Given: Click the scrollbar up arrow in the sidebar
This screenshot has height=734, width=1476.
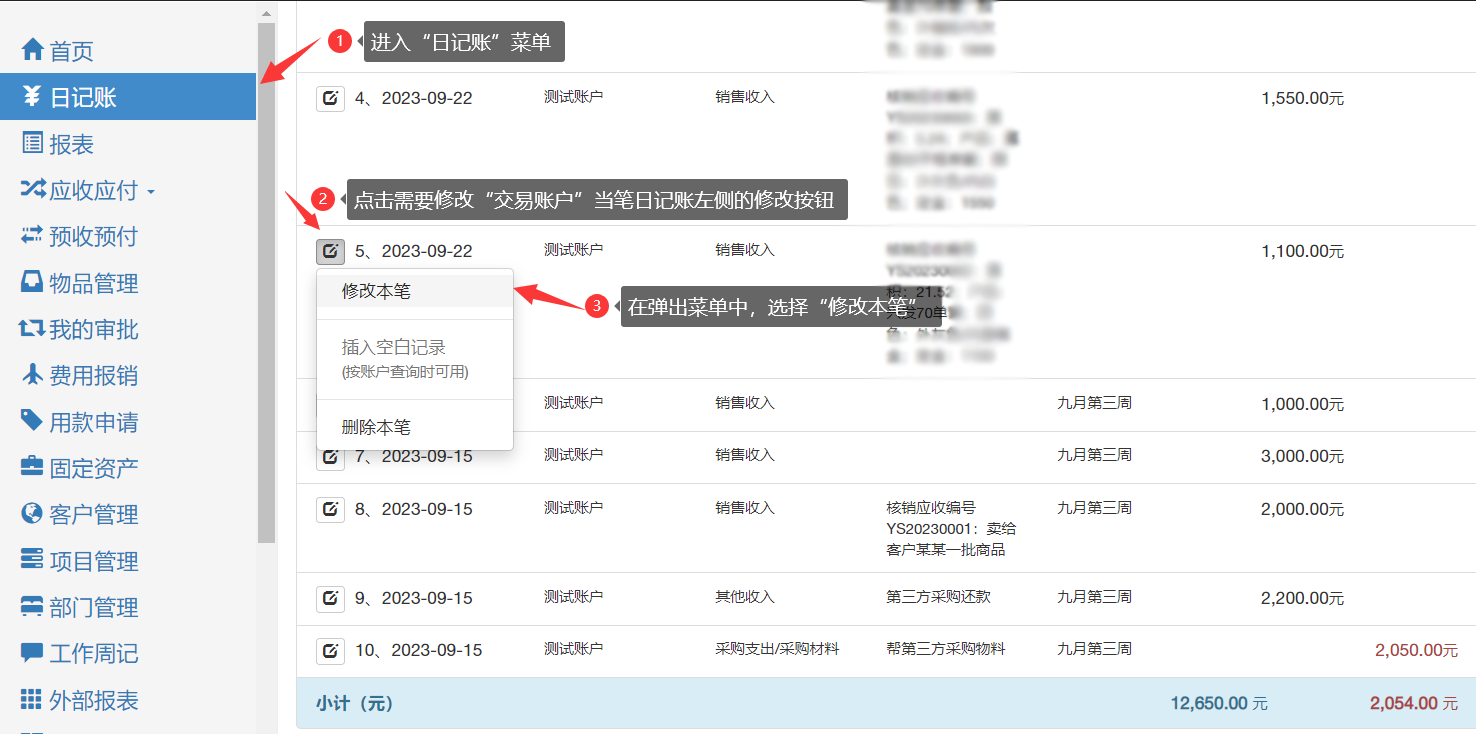Looking at the screenshot, I should click(266, 14).
